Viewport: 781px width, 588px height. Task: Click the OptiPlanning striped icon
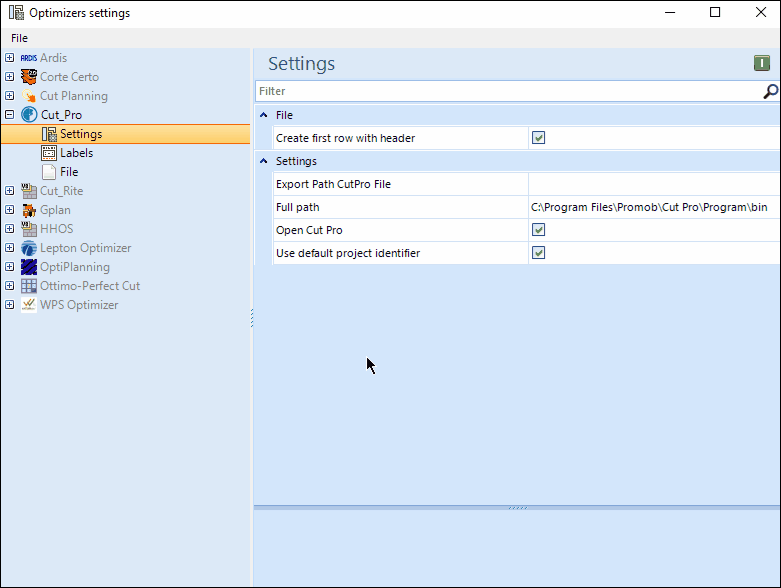[x=29, y=267]
